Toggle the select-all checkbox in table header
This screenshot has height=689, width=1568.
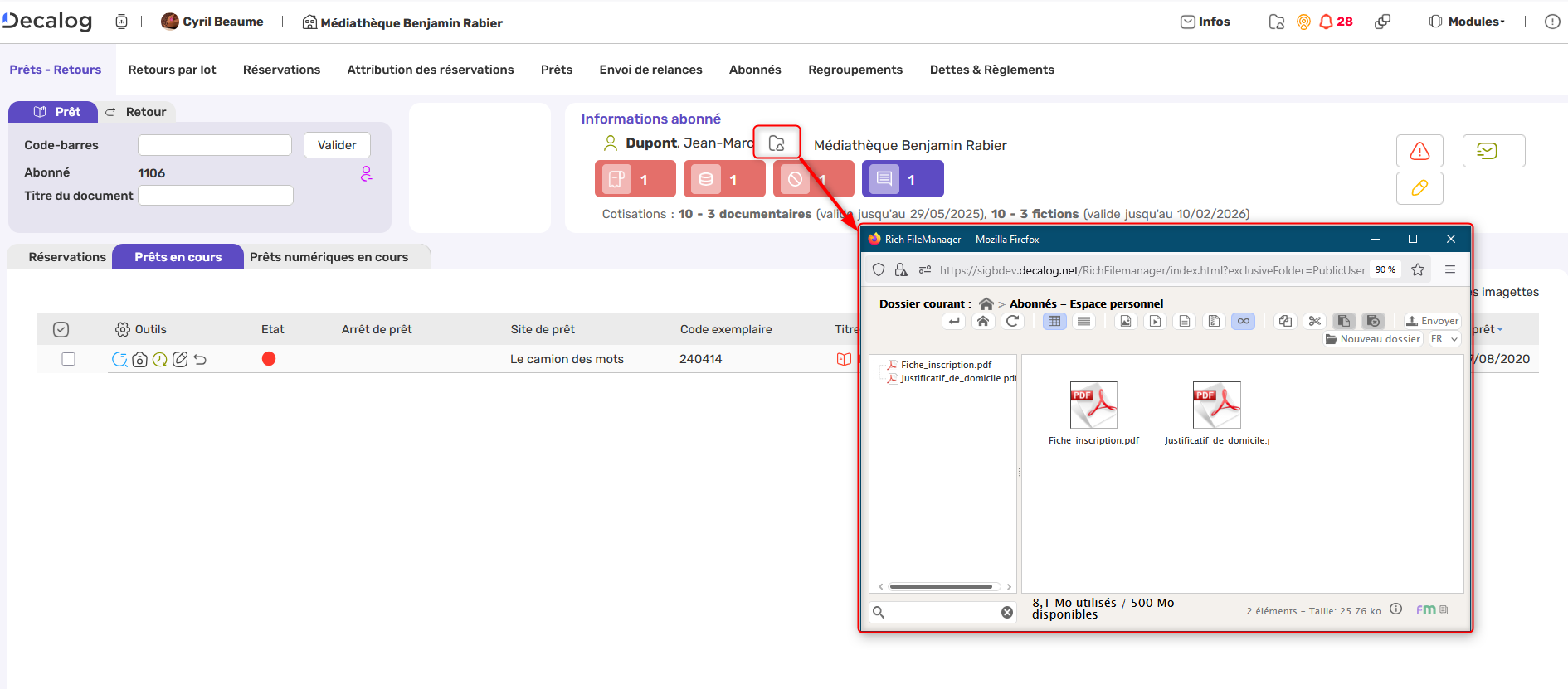61,329
